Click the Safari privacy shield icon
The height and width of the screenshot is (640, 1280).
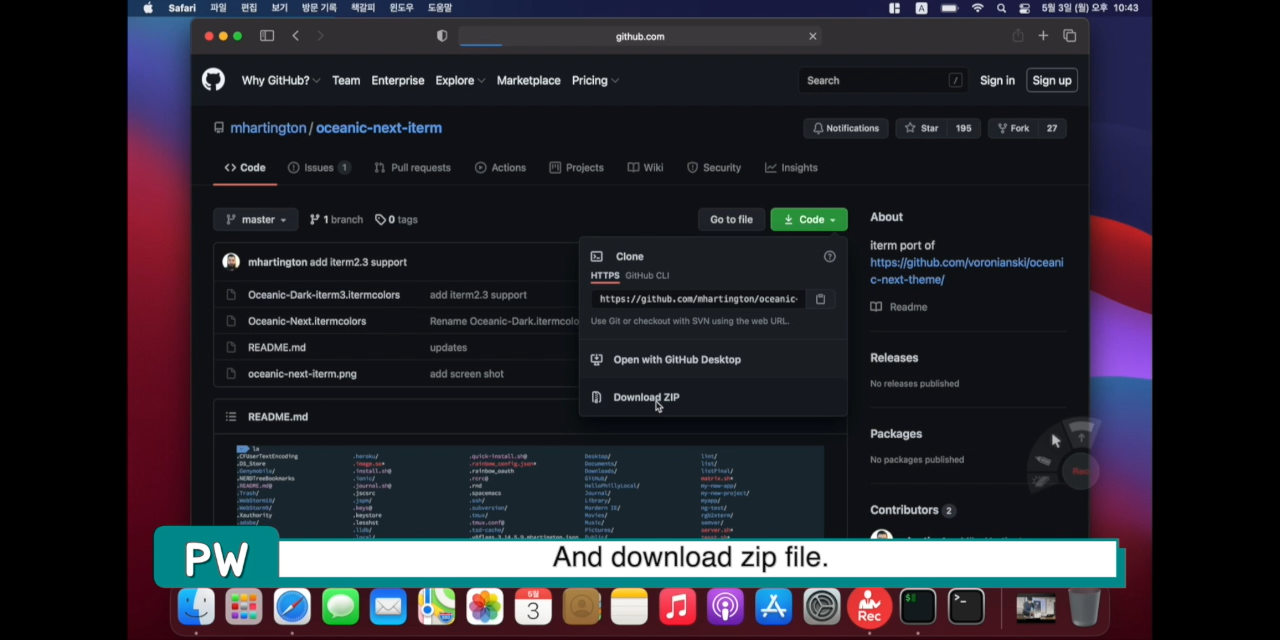point(442,36)
